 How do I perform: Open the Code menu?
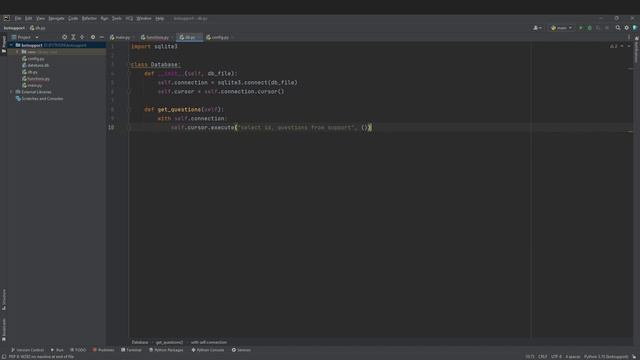tap(73, 18)
